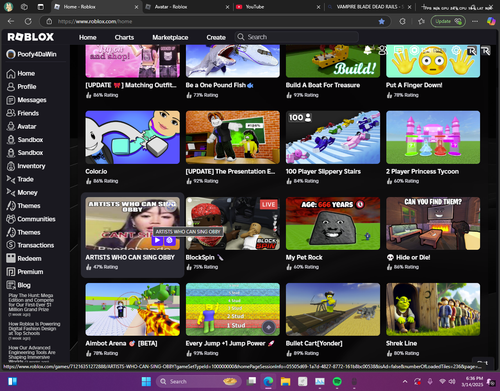Image resolution: width=500 pixels, height=391 pixels.
Task: Click the Edge Update button
Action: [x=448, y=21]
